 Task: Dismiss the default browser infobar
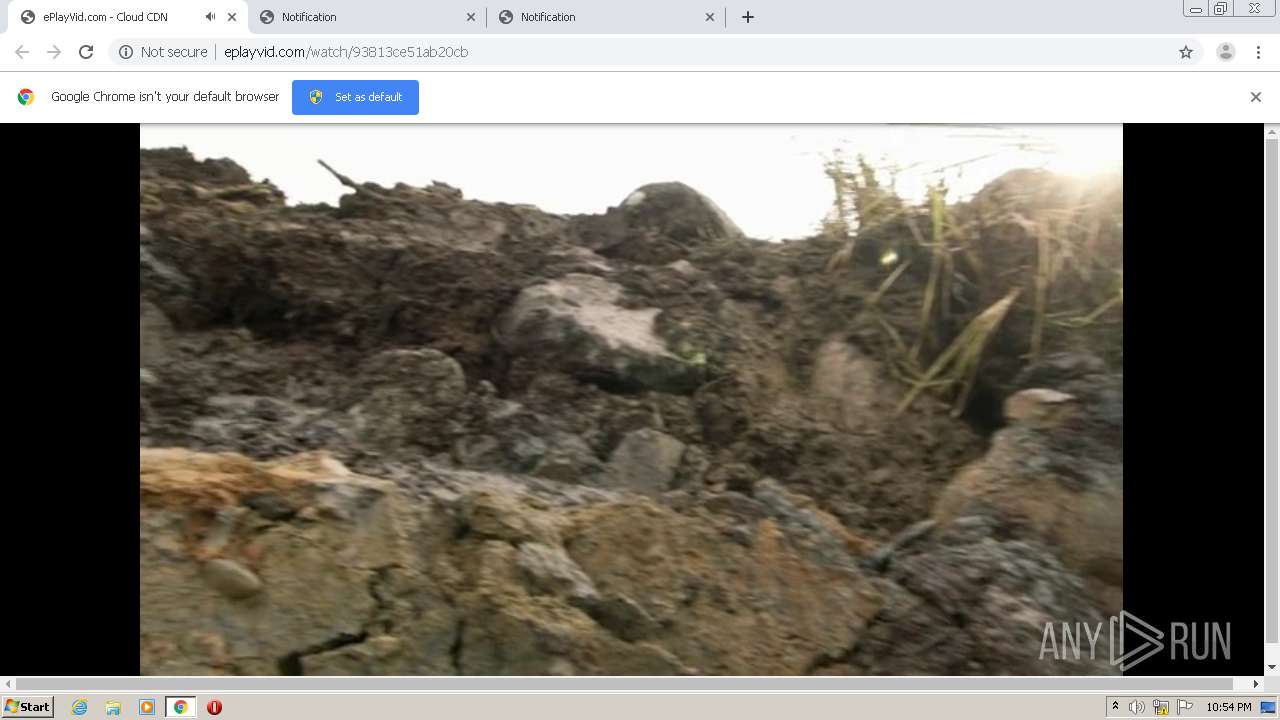tap(1256, 97)
